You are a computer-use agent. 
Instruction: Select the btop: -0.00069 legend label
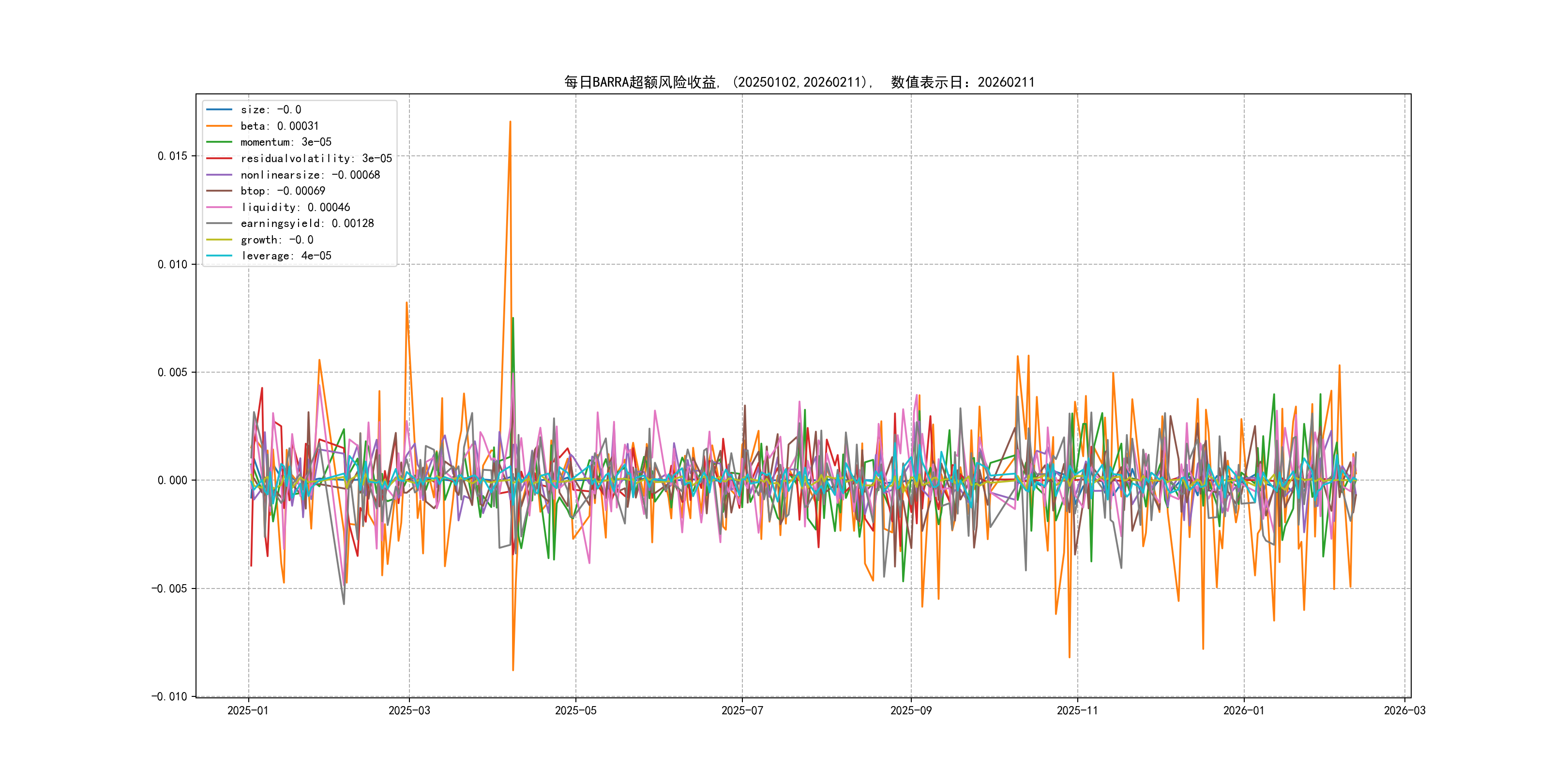[283, 191]
